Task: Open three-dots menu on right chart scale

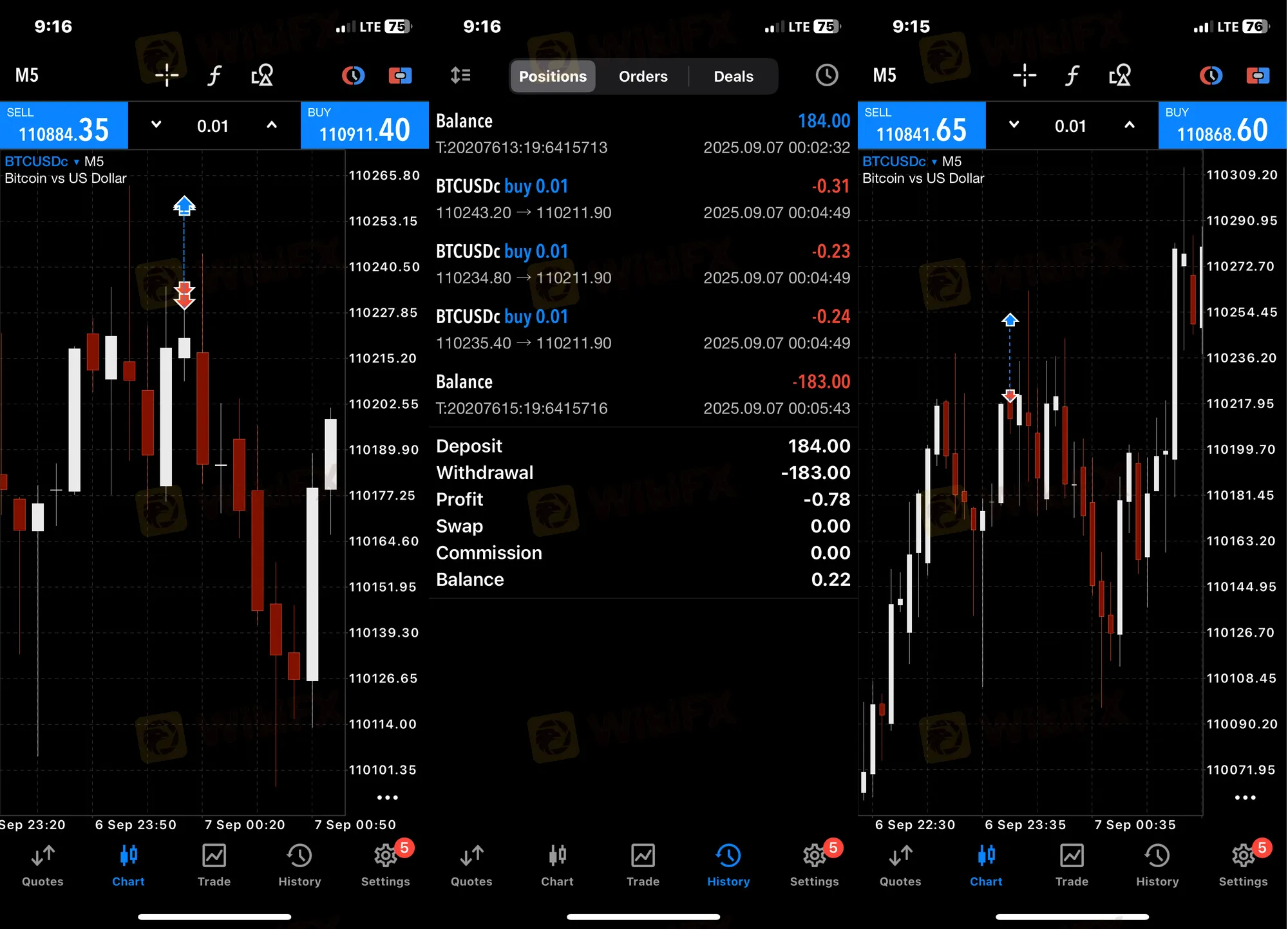Action: pyautogui.click(x=1245, y=797)
